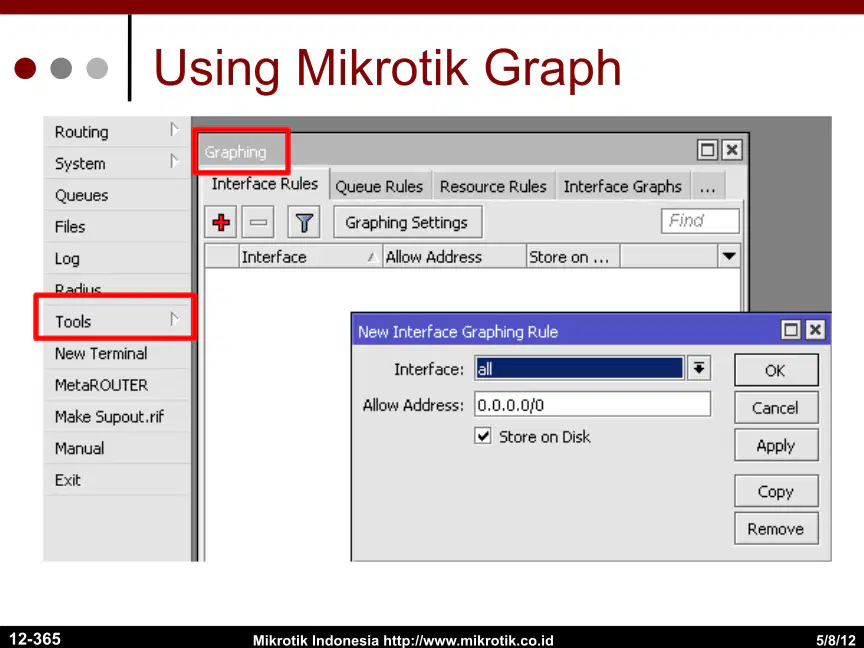
Task: Expand the System submenu
Action: 174,161
